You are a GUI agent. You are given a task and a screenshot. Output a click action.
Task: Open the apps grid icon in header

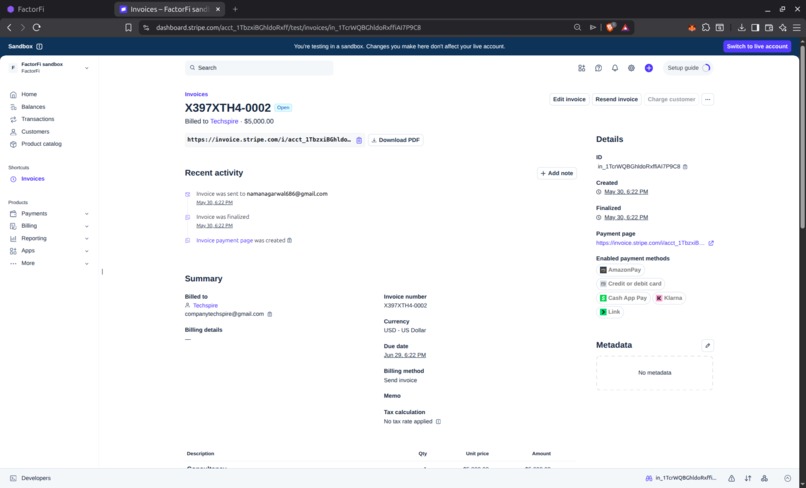(581, 68)
